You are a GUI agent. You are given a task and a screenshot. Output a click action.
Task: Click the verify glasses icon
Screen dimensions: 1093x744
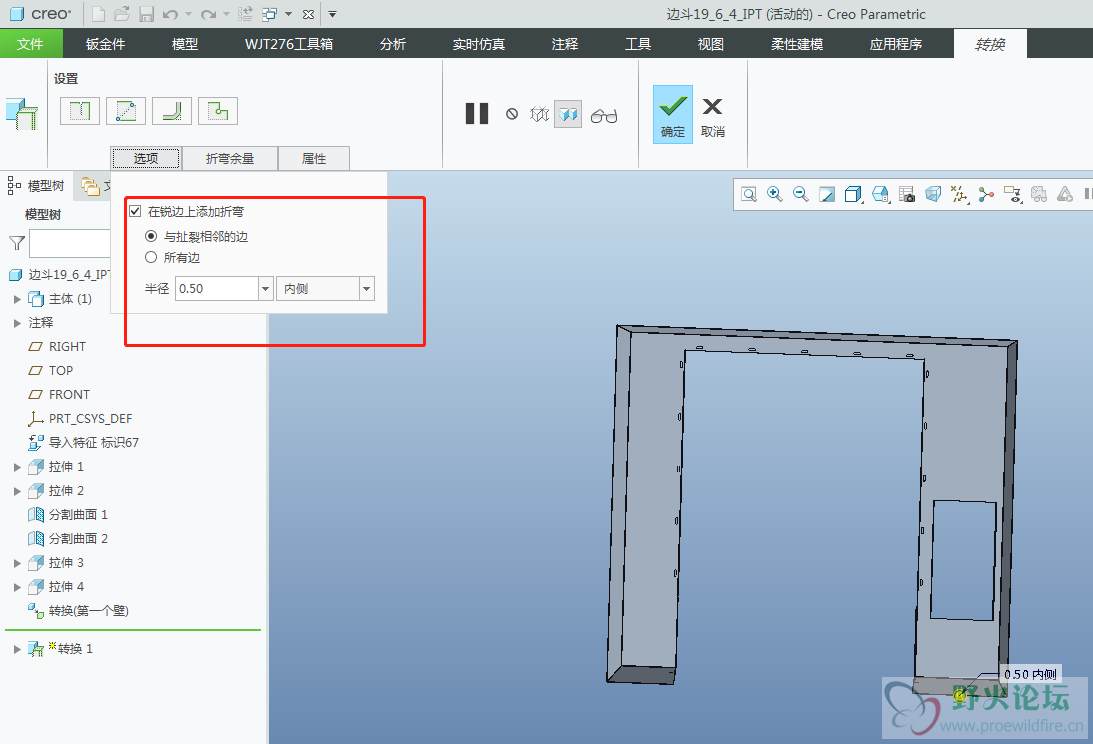pyautogui.click(x=604, y=116)
